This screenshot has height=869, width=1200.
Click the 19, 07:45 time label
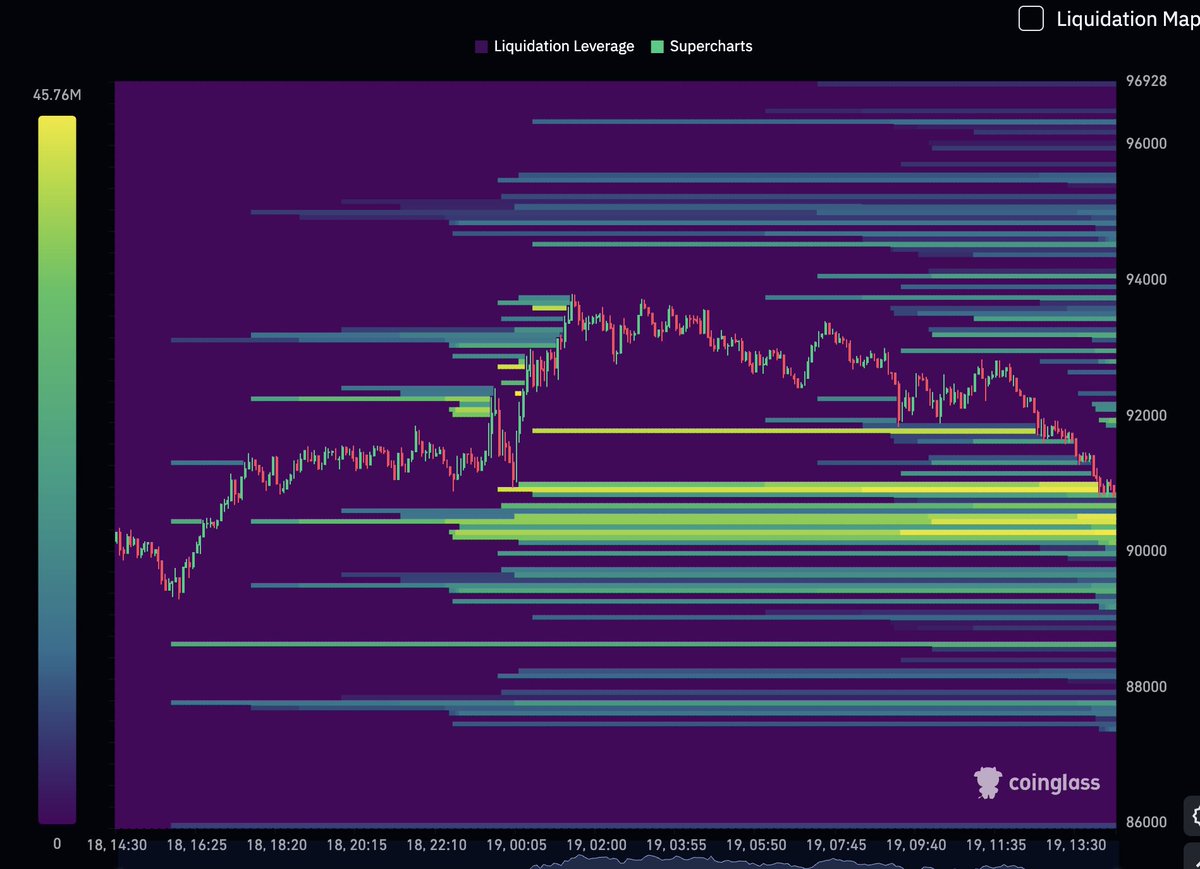coord(837,845)
